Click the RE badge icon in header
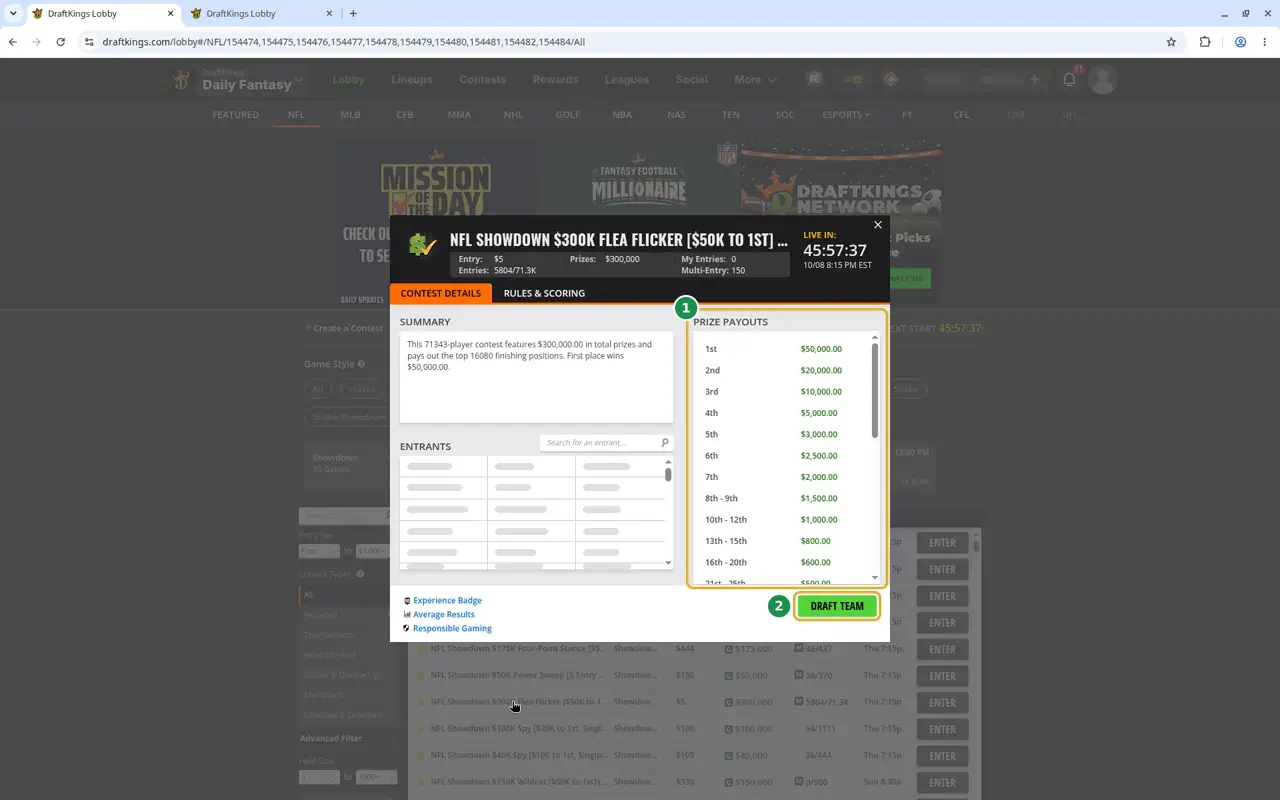Image resolution: width=1280 pixels, height=800 pixels. (814, 80)
